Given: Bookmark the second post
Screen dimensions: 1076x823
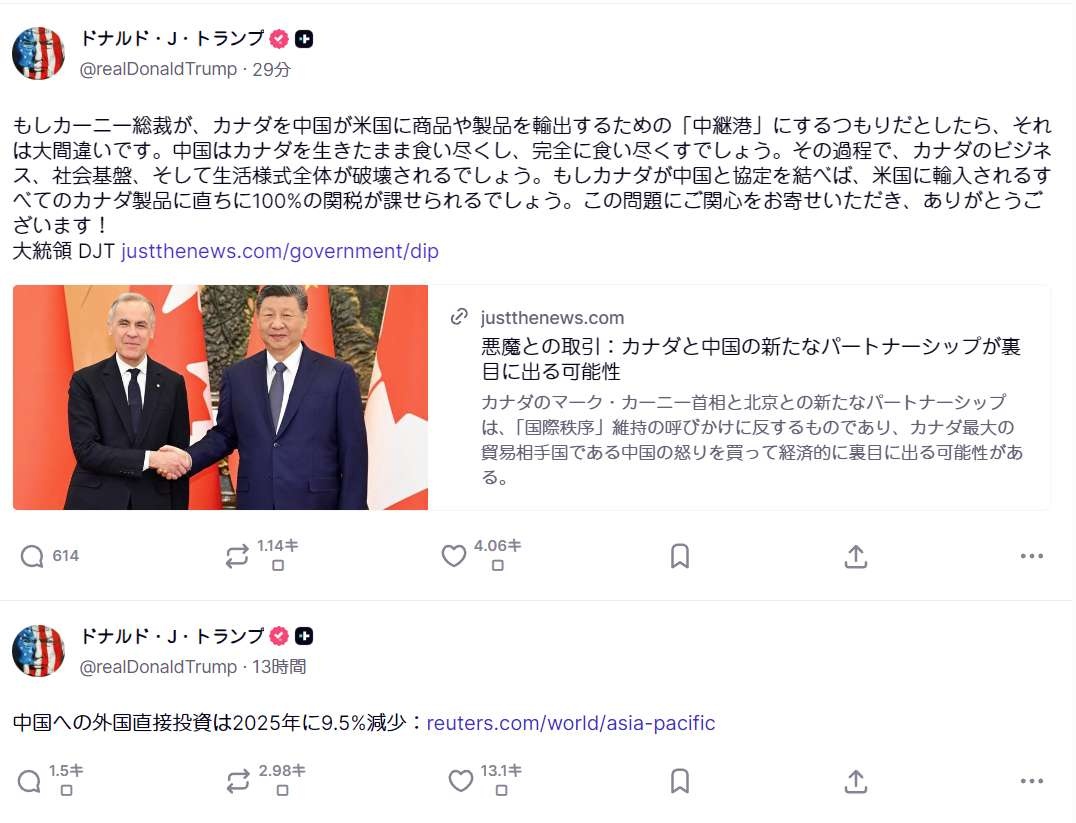Looking at the screenshot, I should pos(679,781).
